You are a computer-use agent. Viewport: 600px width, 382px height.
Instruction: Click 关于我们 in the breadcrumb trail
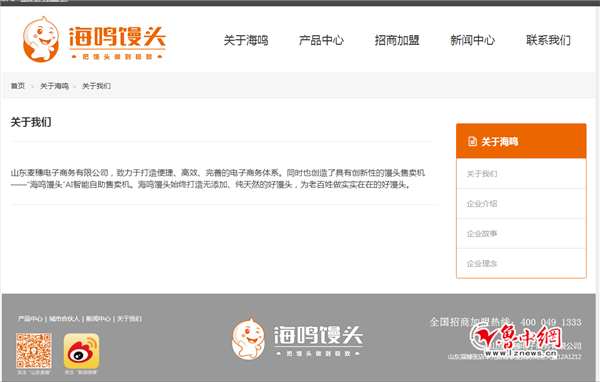click(96, 86)
